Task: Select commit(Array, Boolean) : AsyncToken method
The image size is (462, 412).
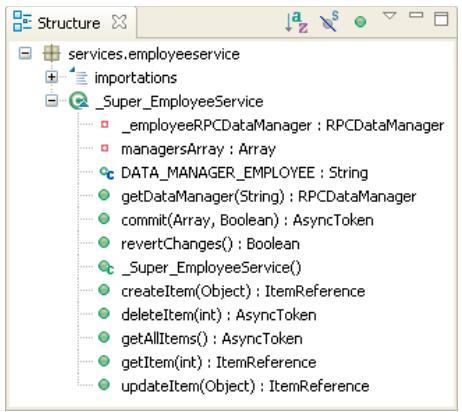Action: (x=247, y=220)
